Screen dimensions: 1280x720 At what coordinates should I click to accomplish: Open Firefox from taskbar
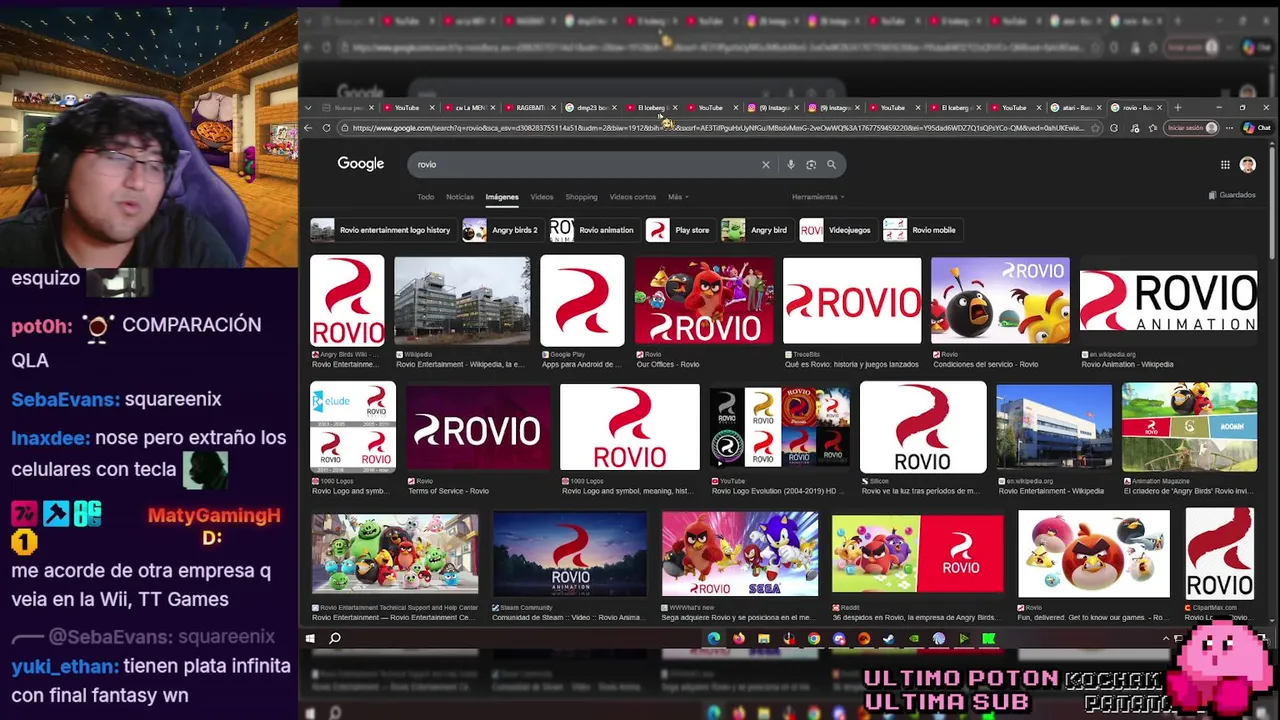739,638
